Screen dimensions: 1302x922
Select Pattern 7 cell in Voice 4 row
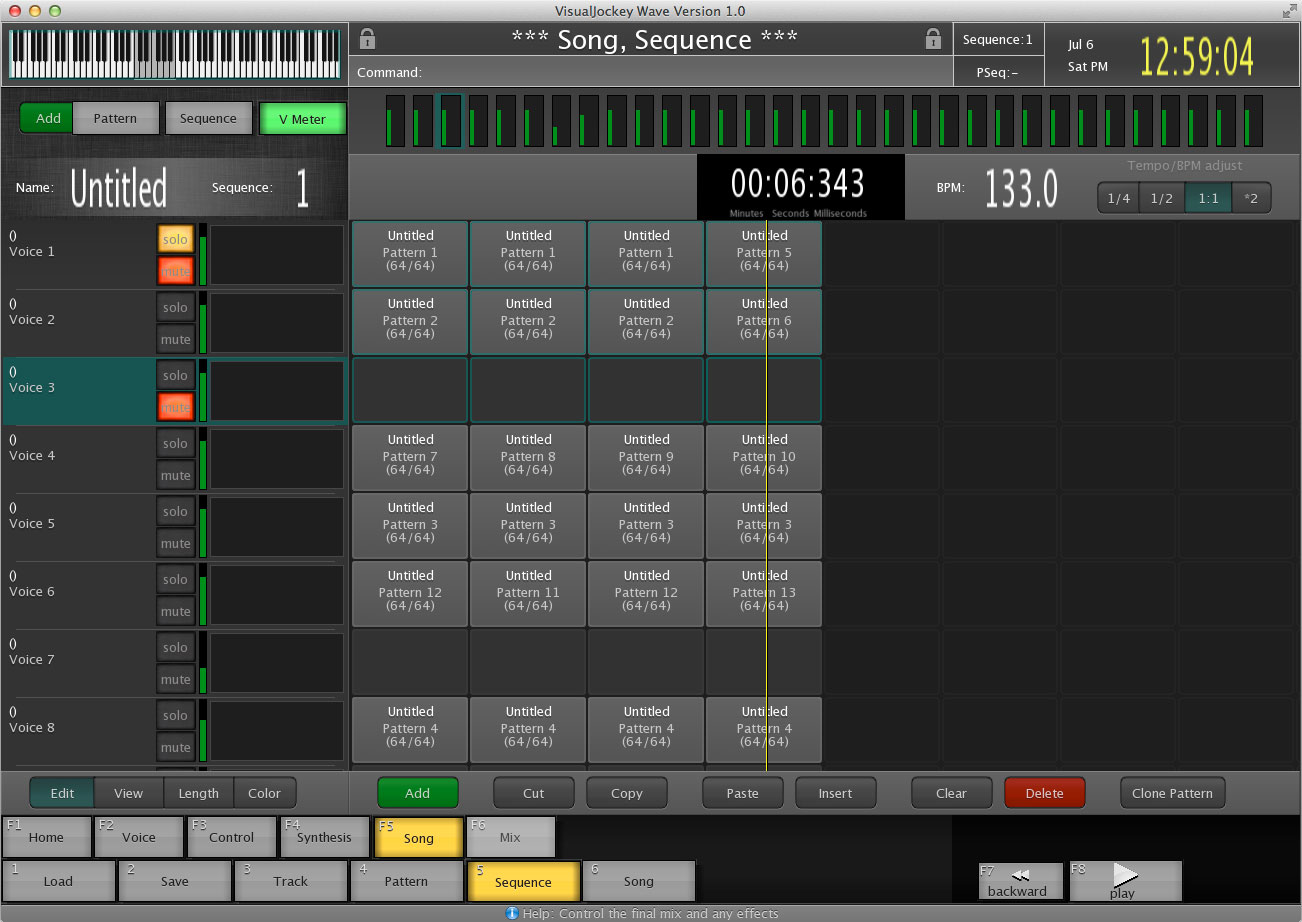click(411, 458)
